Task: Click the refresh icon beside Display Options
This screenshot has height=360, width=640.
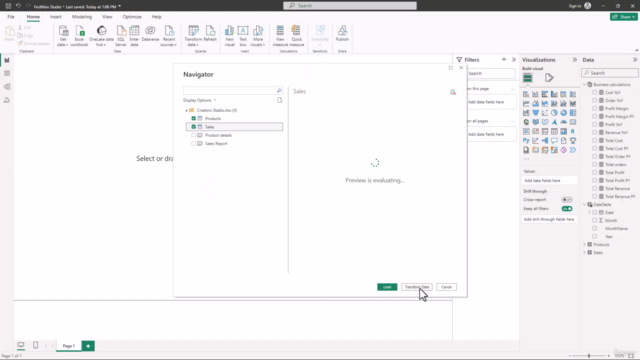Action: point(280,100)
